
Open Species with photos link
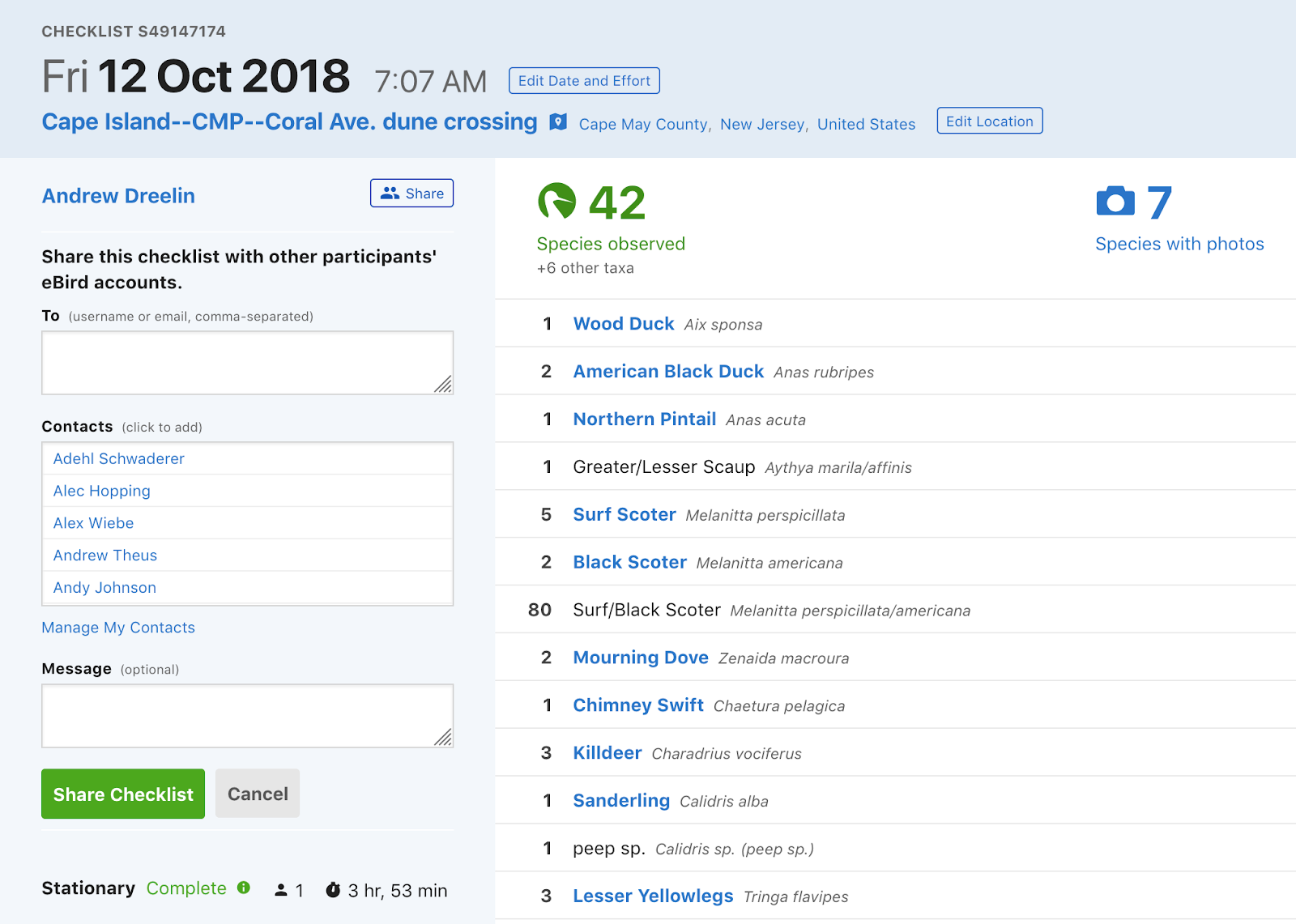(1179, 244)
